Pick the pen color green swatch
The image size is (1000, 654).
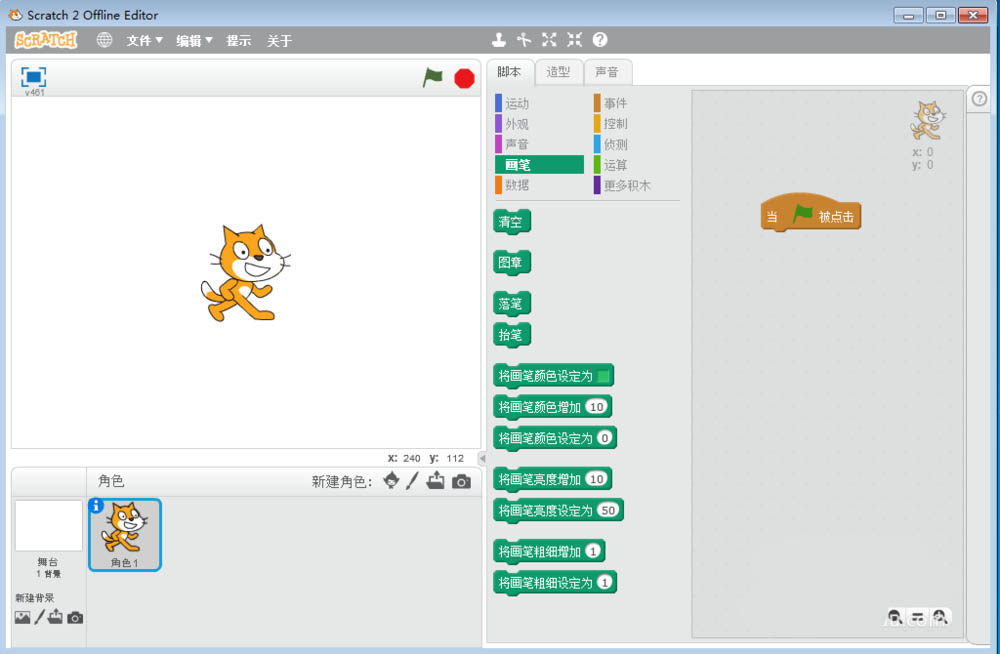[x=603, y=376]
